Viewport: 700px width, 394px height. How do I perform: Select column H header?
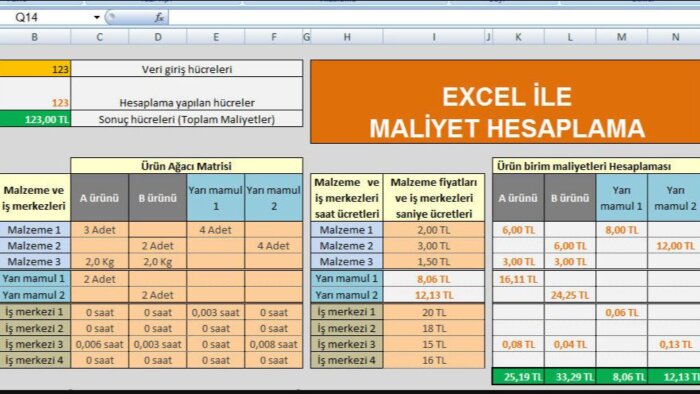(x=347, y=37)
